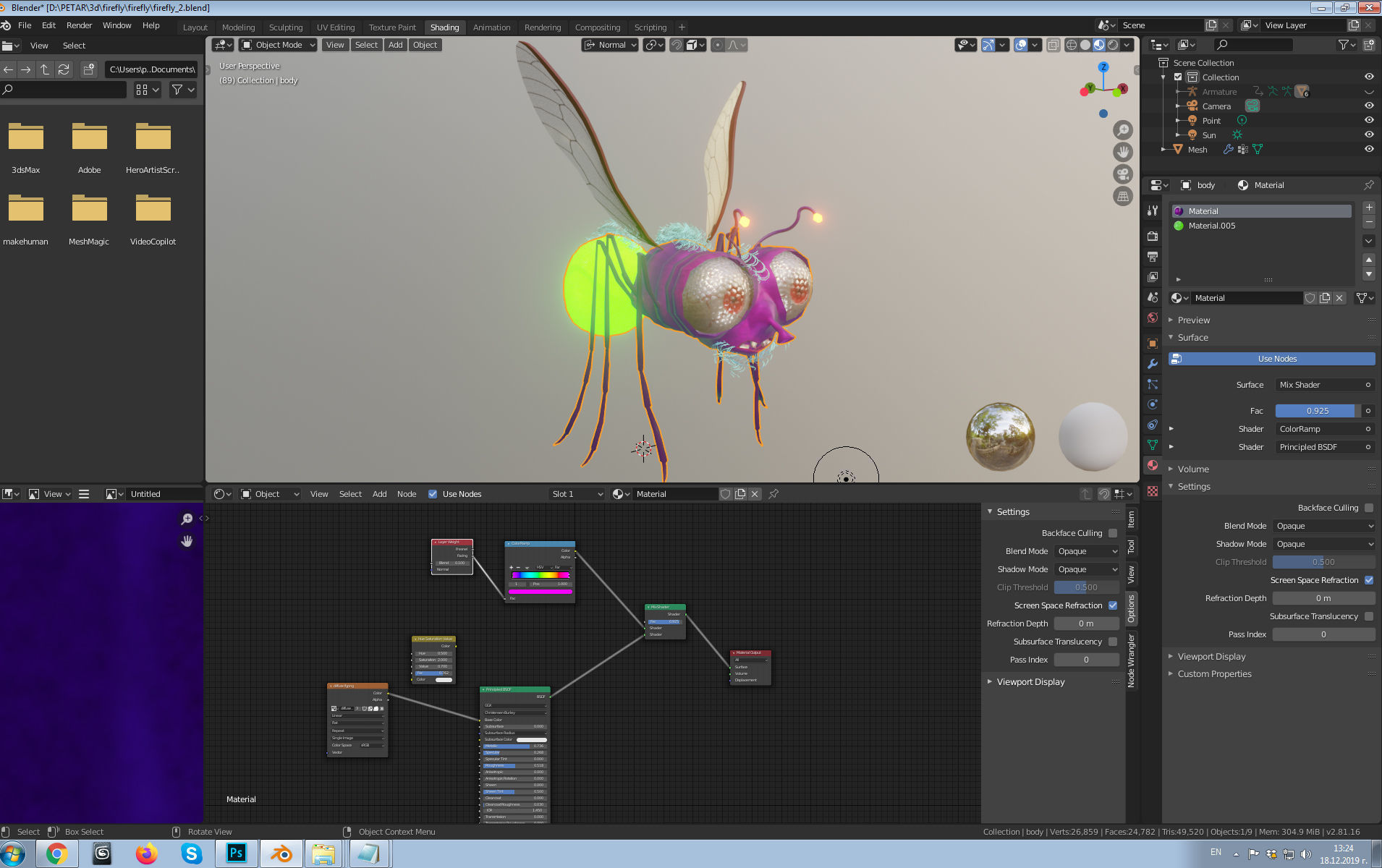Enable Subsurface Translucency in Settings

pyautogui.click(x=1113, y=642)
